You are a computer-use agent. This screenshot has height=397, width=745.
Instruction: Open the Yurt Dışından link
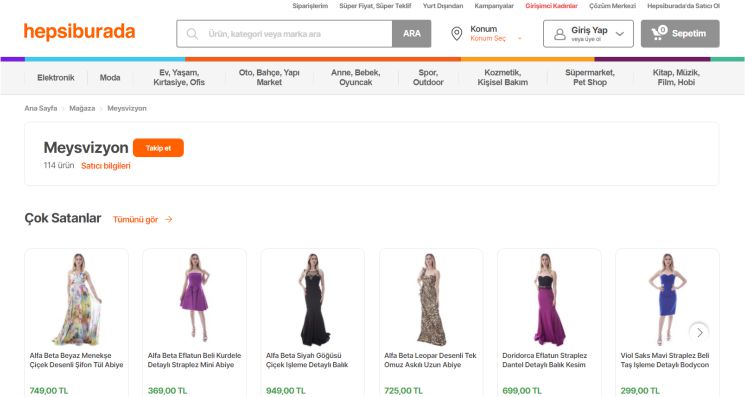[x=443, y=6]
